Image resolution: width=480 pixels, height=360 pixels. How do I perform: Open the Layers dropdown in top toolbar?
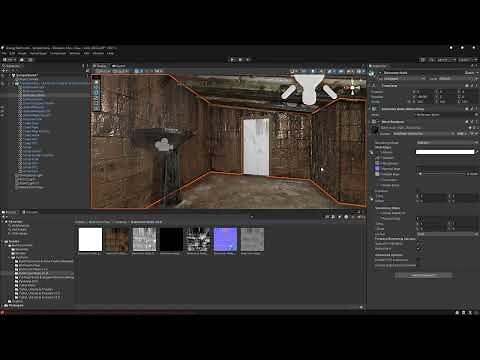[x=446, y=60]
